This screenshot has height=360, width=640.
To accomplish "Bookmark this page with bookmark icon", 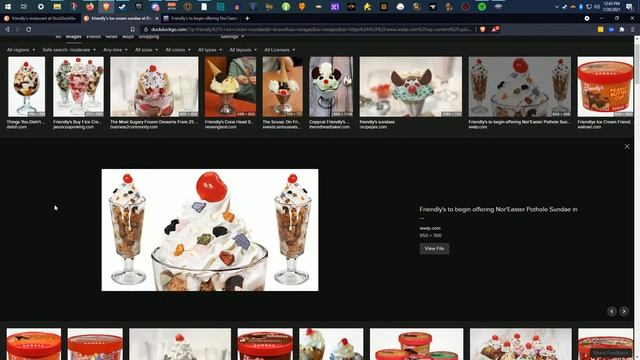I will click(x=133, y=29).
